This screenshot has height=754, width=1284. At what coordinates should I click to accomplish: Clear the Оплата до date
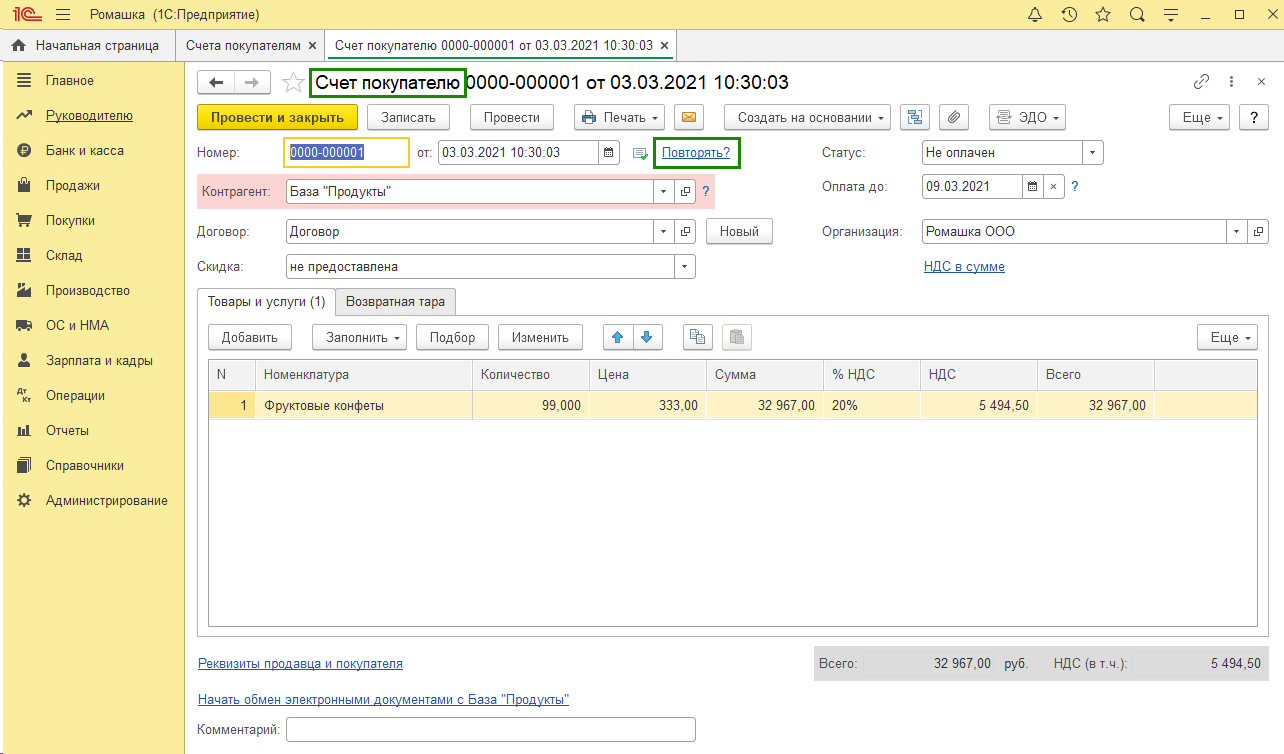coord(1053,186)
